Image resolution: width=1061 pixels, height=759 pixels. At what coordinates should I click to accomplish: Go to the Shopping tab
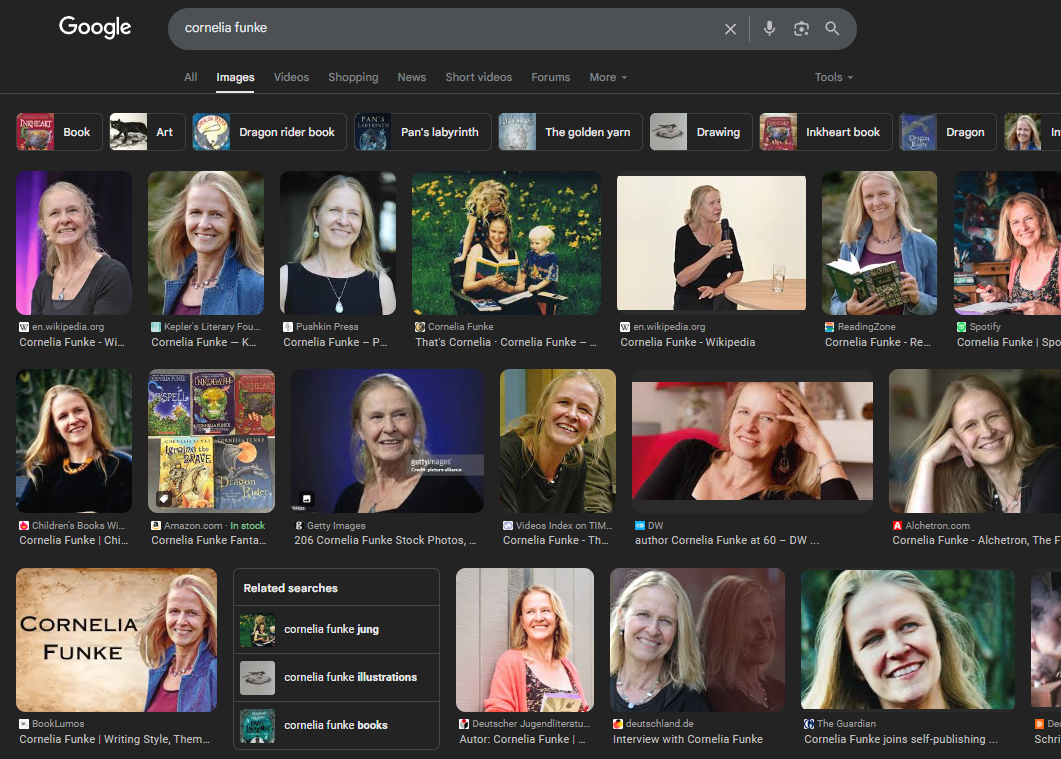353,77
